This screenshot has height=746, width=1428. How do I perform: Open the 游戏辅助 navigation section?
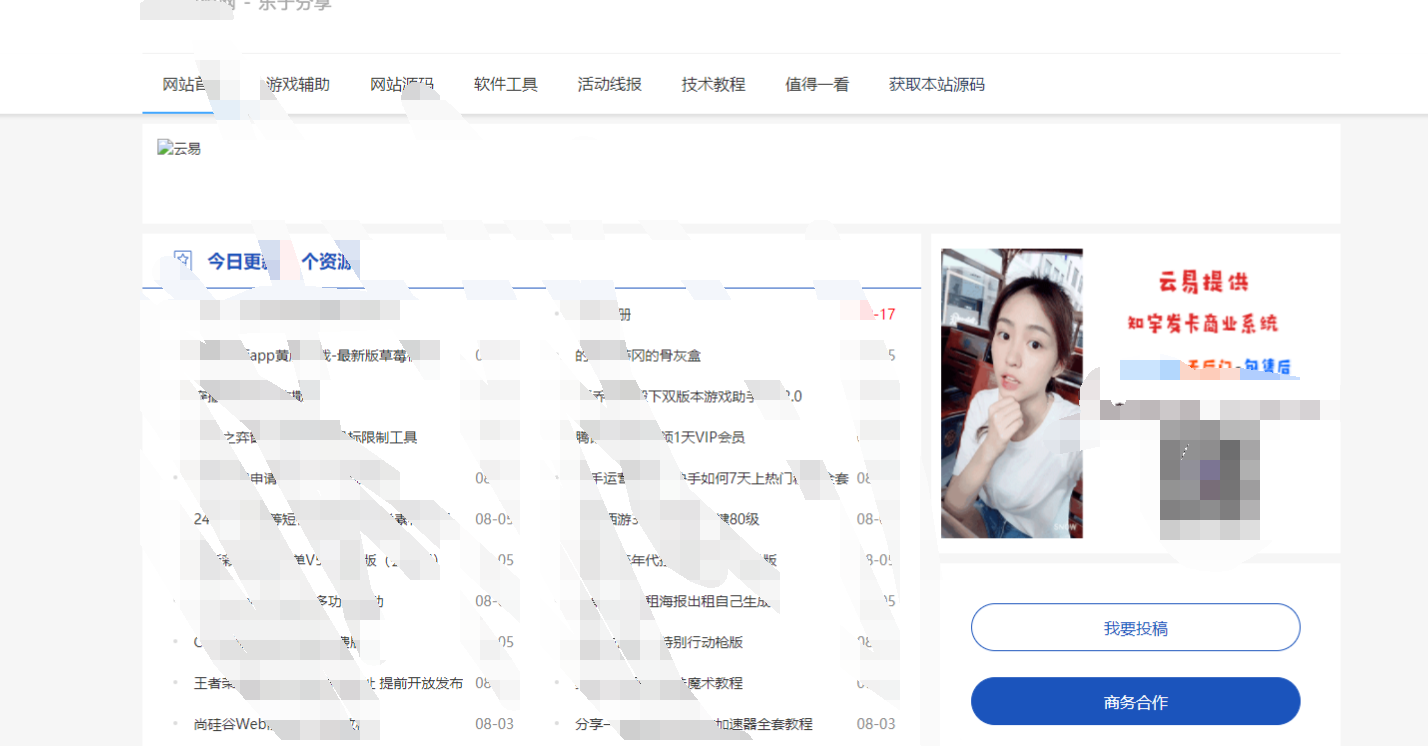(x=295, y=85)
